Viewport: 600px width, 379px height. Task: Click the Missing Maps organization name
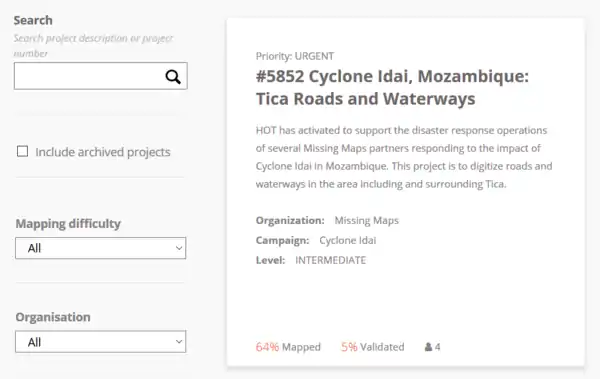pos(367,221)
